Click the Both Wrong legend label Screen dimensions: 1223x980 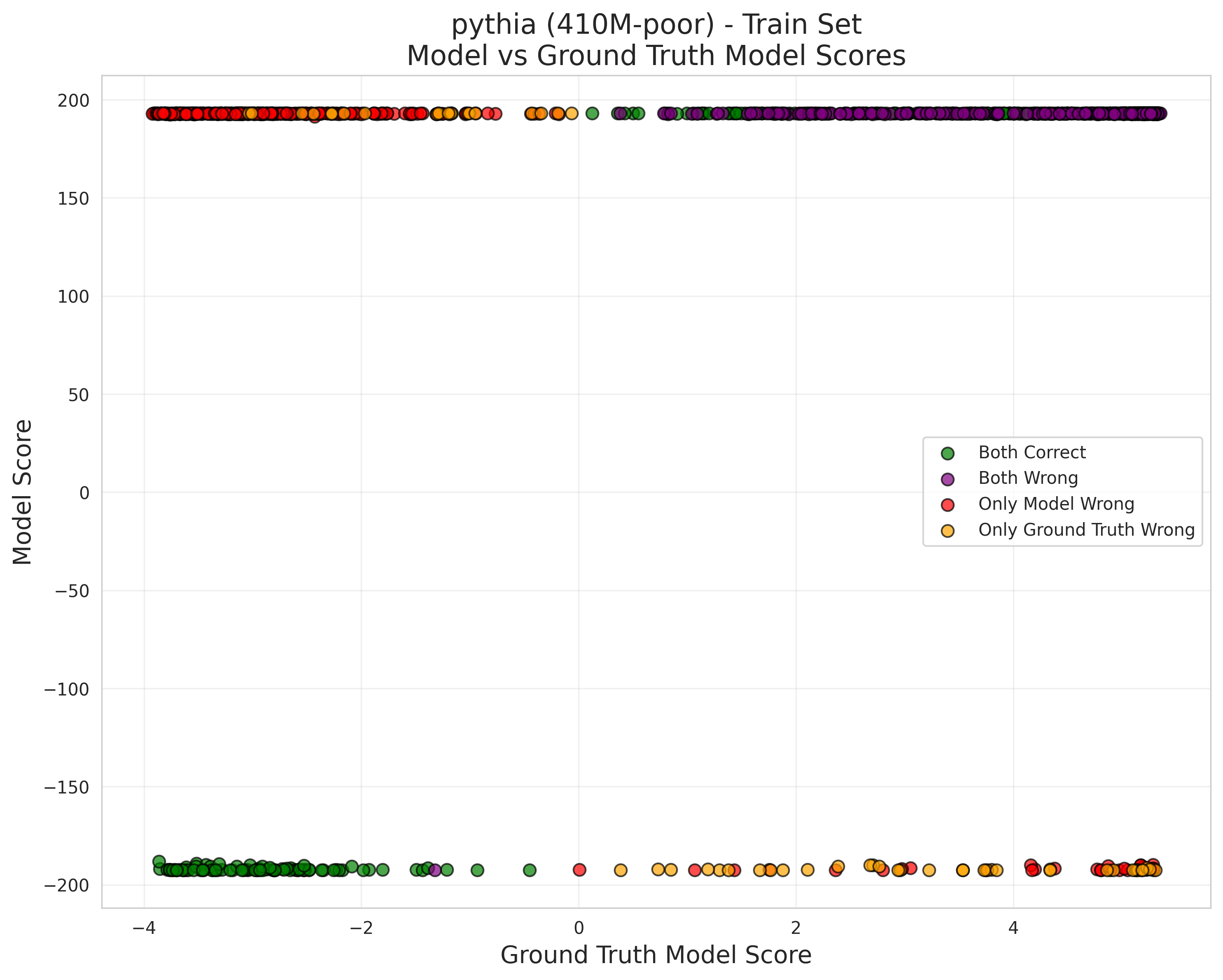tap(1027, 478)
